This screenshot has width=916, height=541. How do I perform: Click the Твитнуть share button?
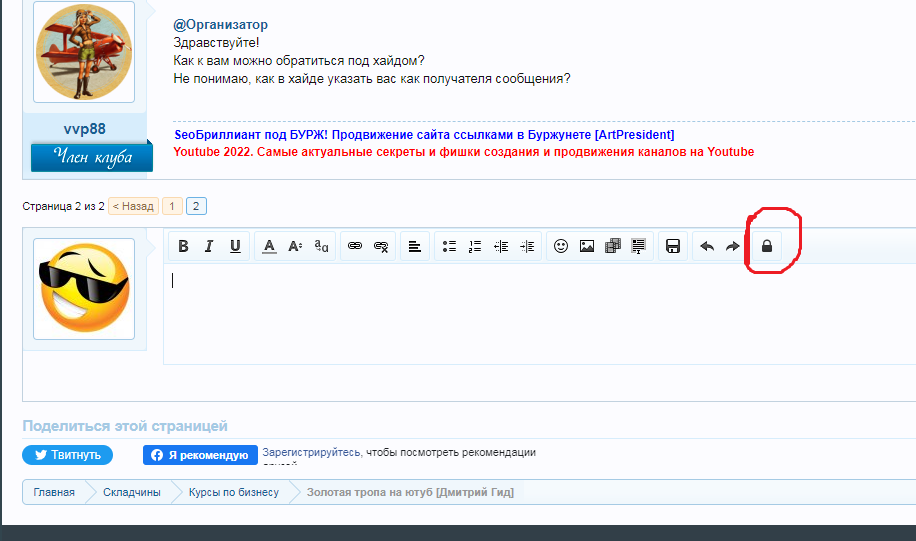(68, 455)
